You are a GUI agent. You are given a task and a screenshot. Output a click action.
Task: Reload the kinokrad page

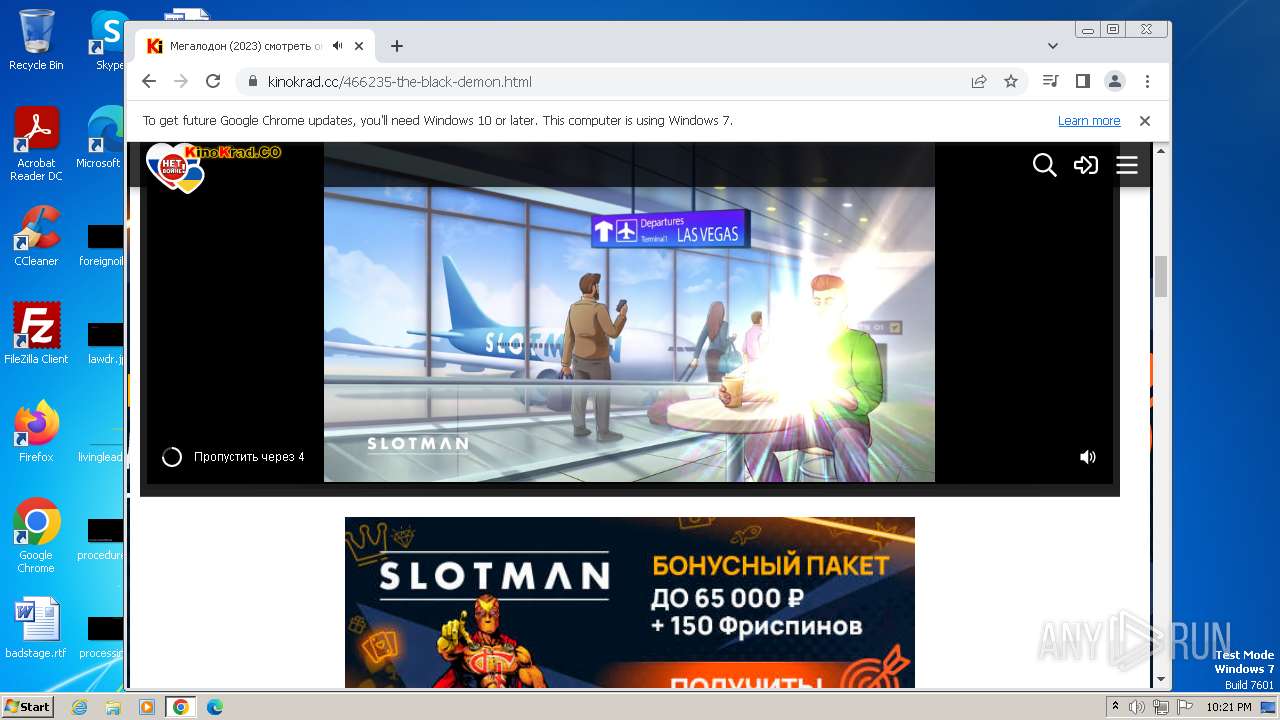click(x=213, y=82)
